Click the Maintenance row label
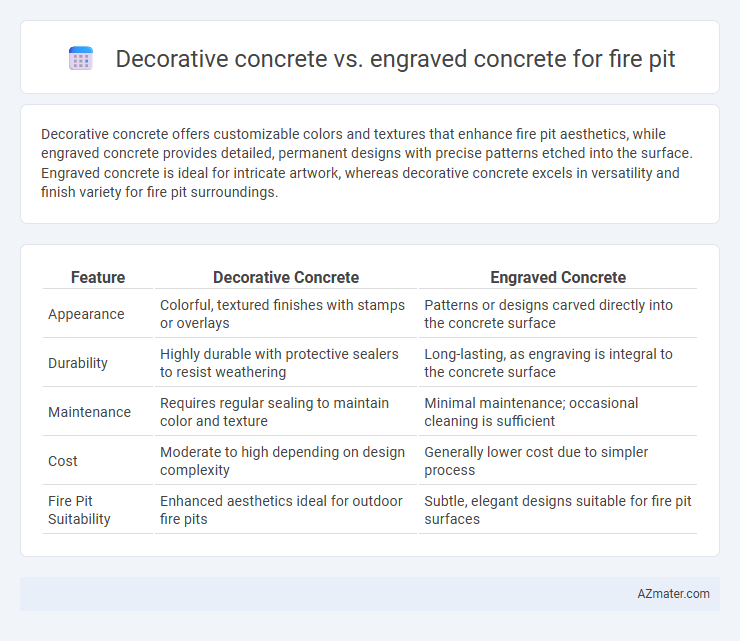This screenshot has width=740, height=641. (89, 412)
